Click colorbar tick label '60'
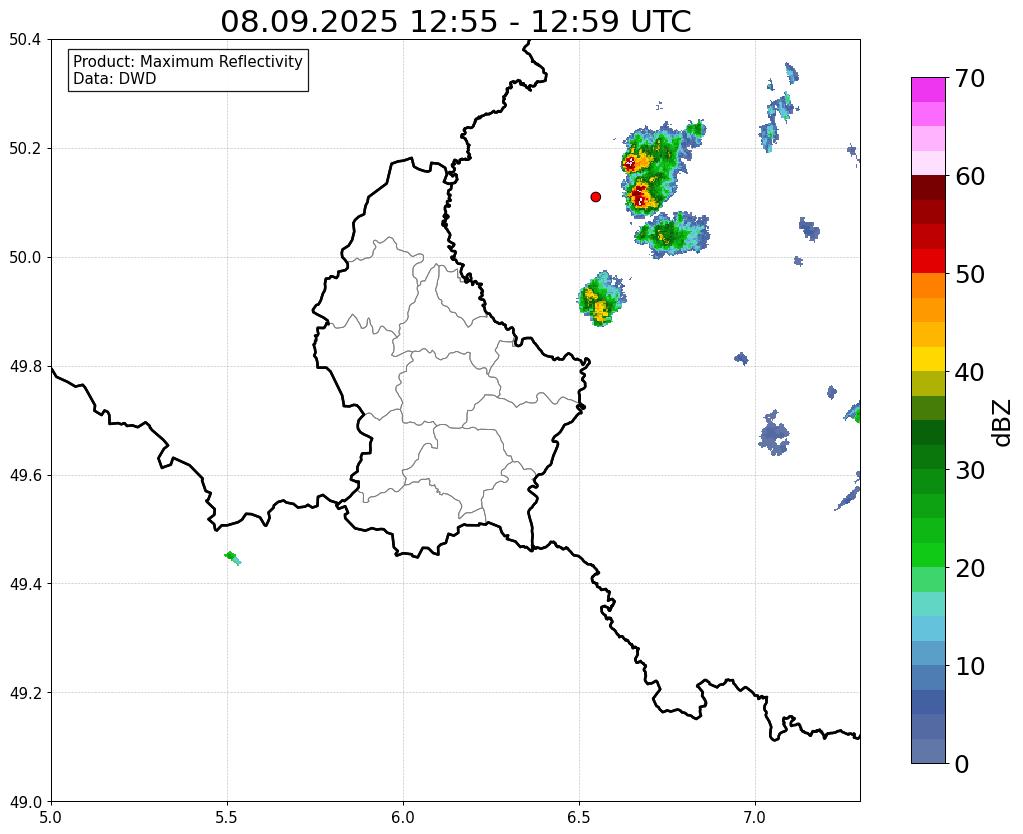 tap(970, 176)
